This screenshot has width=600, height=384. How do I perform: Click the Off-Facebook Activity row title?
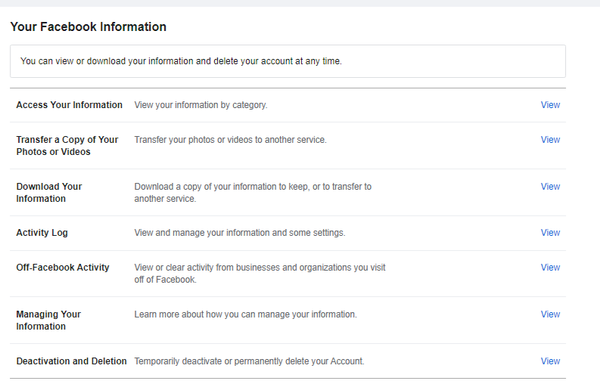pos(63,267)
